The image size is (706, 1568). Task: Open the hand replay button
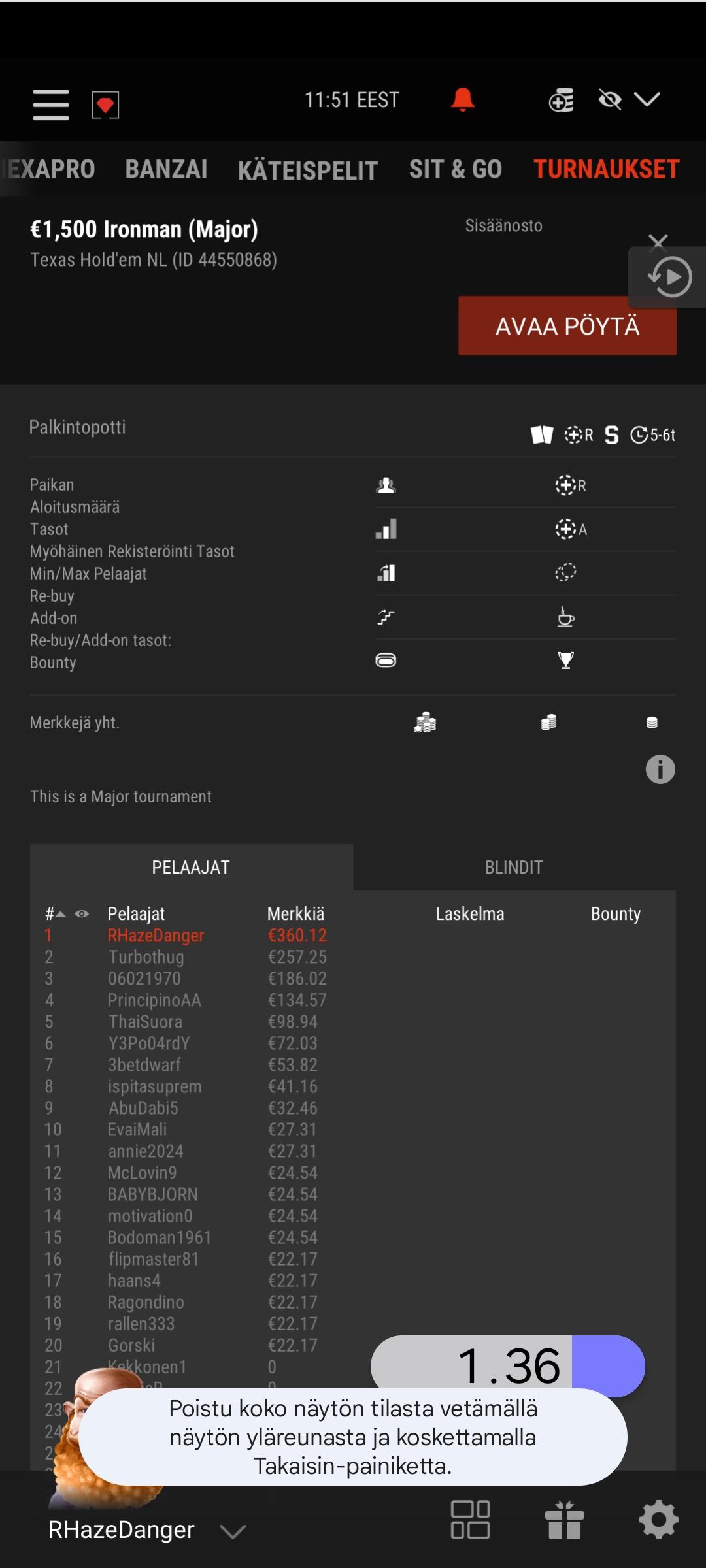point(669,278)
